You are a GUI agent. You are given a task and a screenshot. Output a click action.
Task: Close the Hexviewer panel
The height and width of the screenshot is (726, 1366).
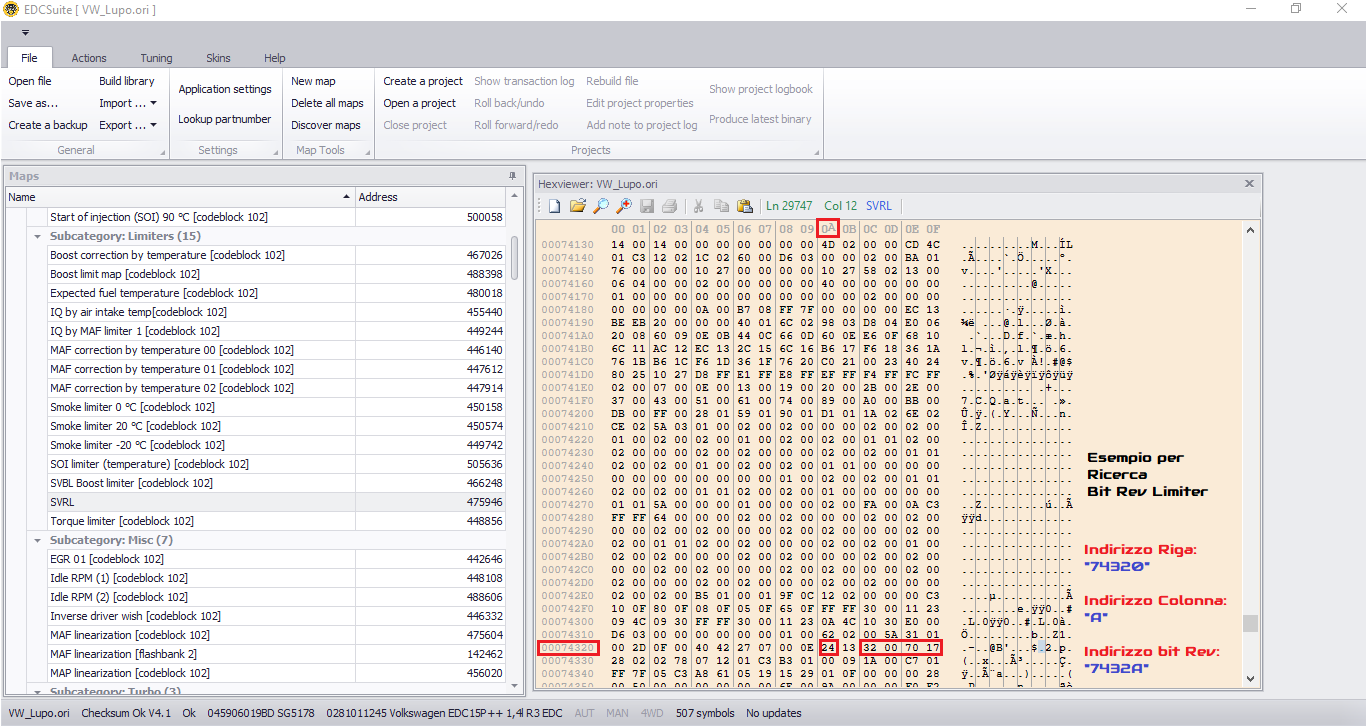[1249, 184]
